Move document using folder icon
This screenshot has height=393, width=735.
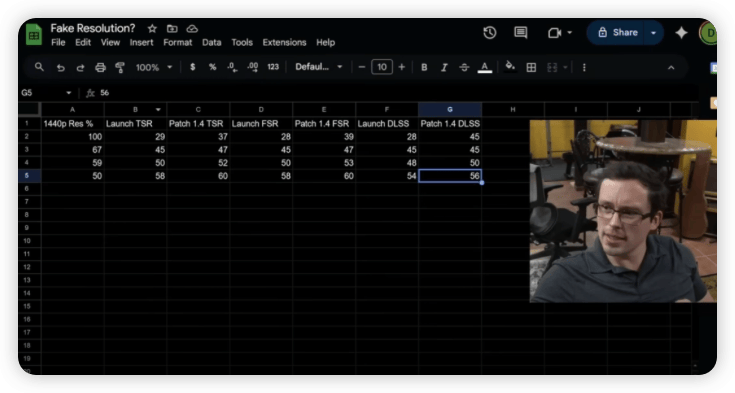point(172,29)
